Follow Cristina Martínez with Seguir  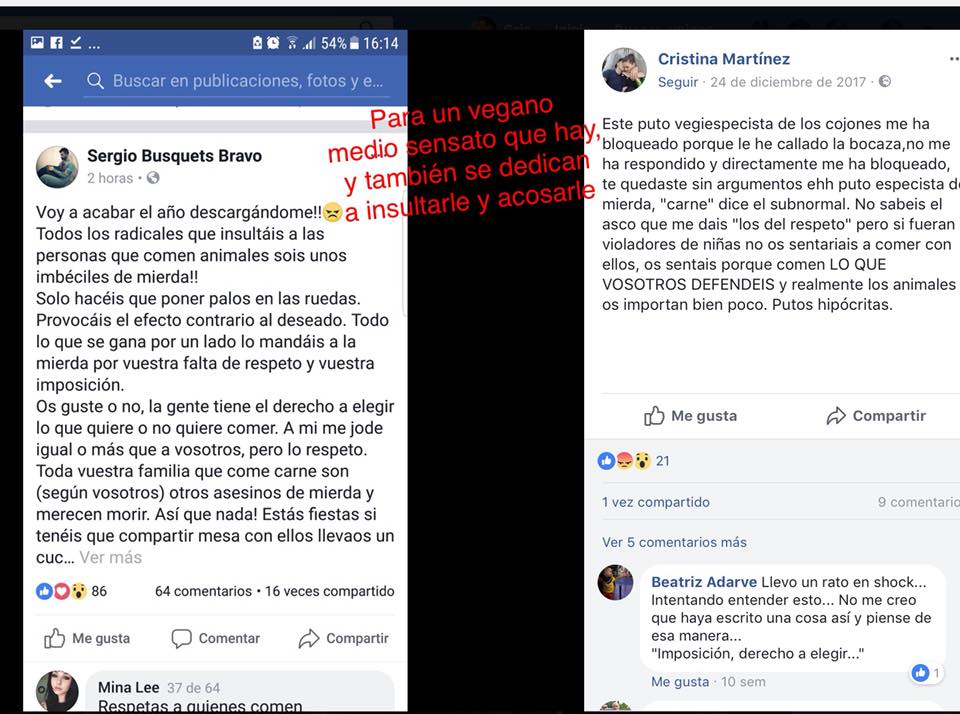678,82
